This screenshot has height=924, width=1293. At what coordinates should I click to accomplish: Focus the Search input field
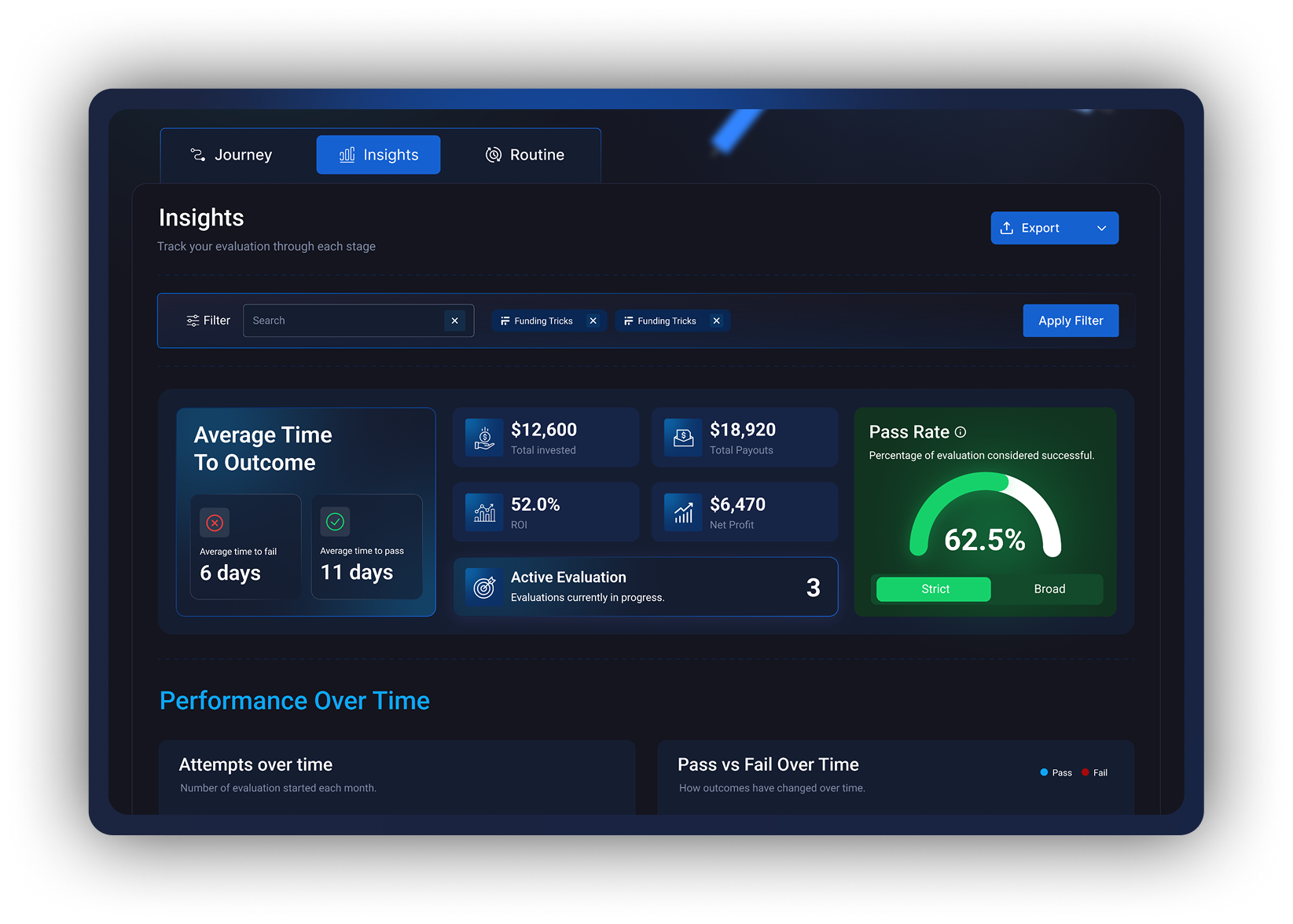tap(358, 321)
